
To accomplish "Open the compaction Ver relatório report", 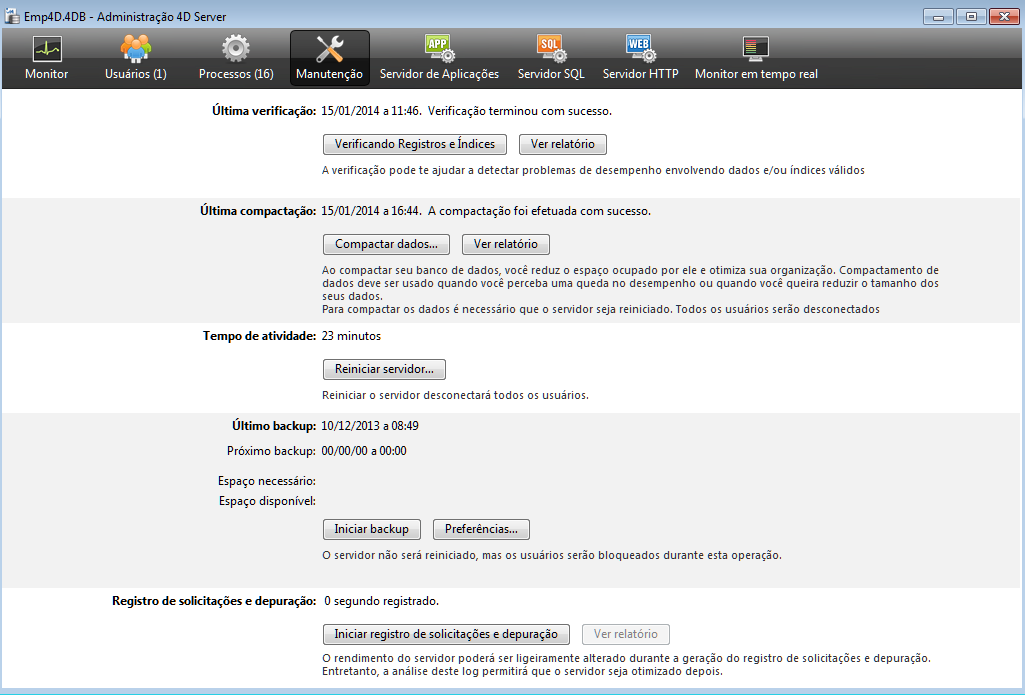I will coord(505,244).
